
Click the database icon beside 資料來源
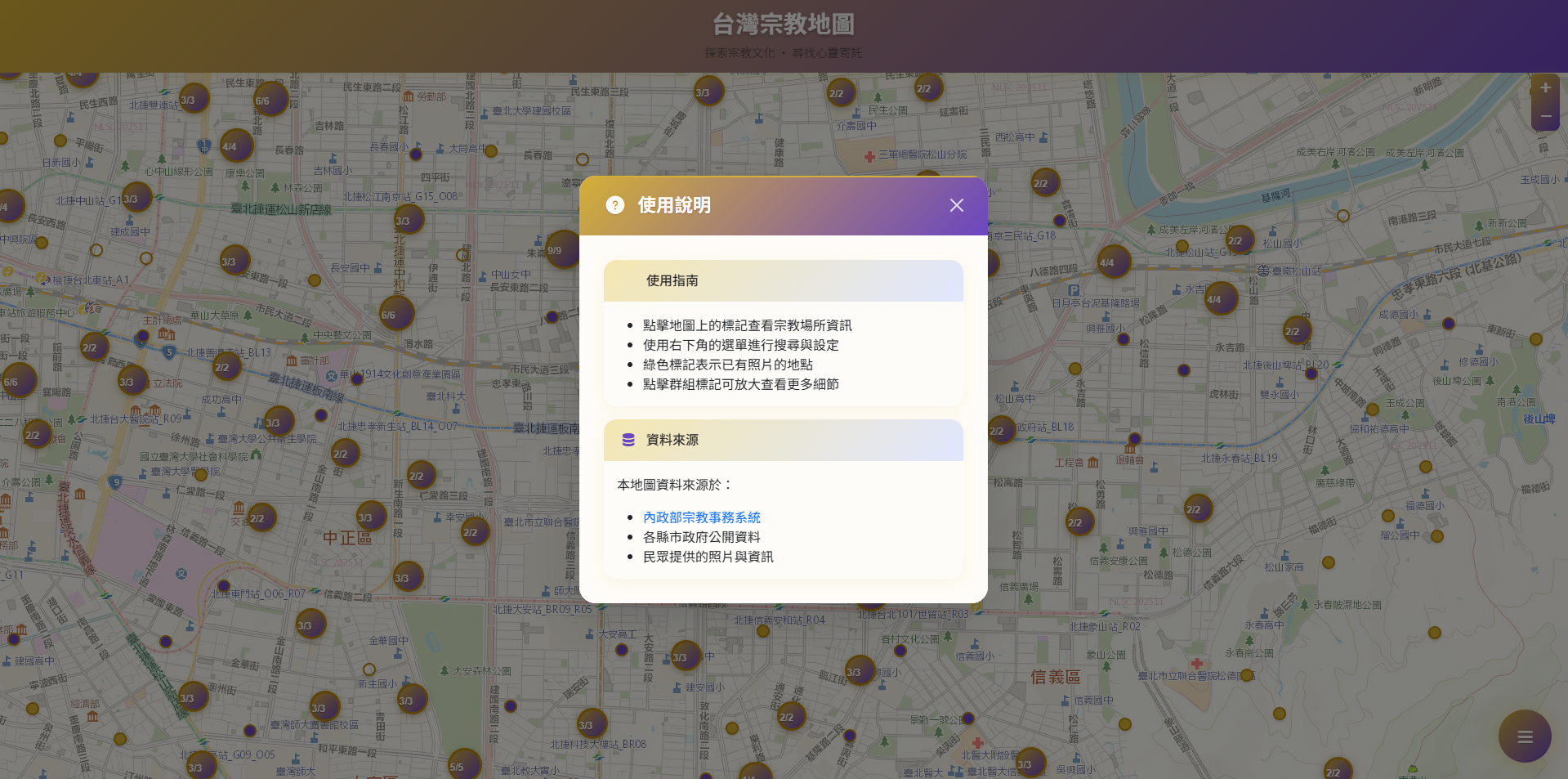click(x=628, y=440)
